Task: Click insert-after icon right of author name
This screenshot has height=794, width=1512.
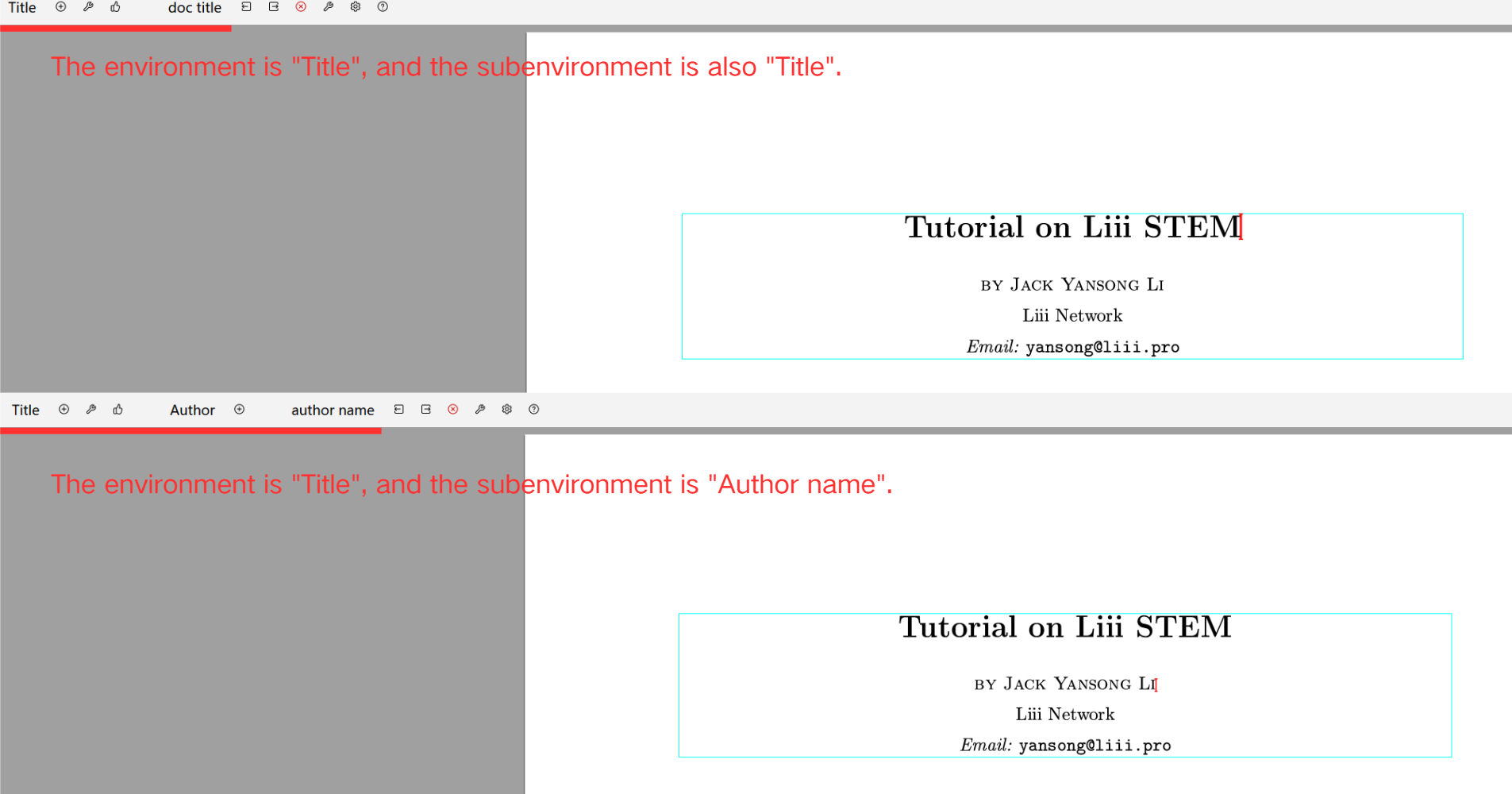Action: pos(425,410)
